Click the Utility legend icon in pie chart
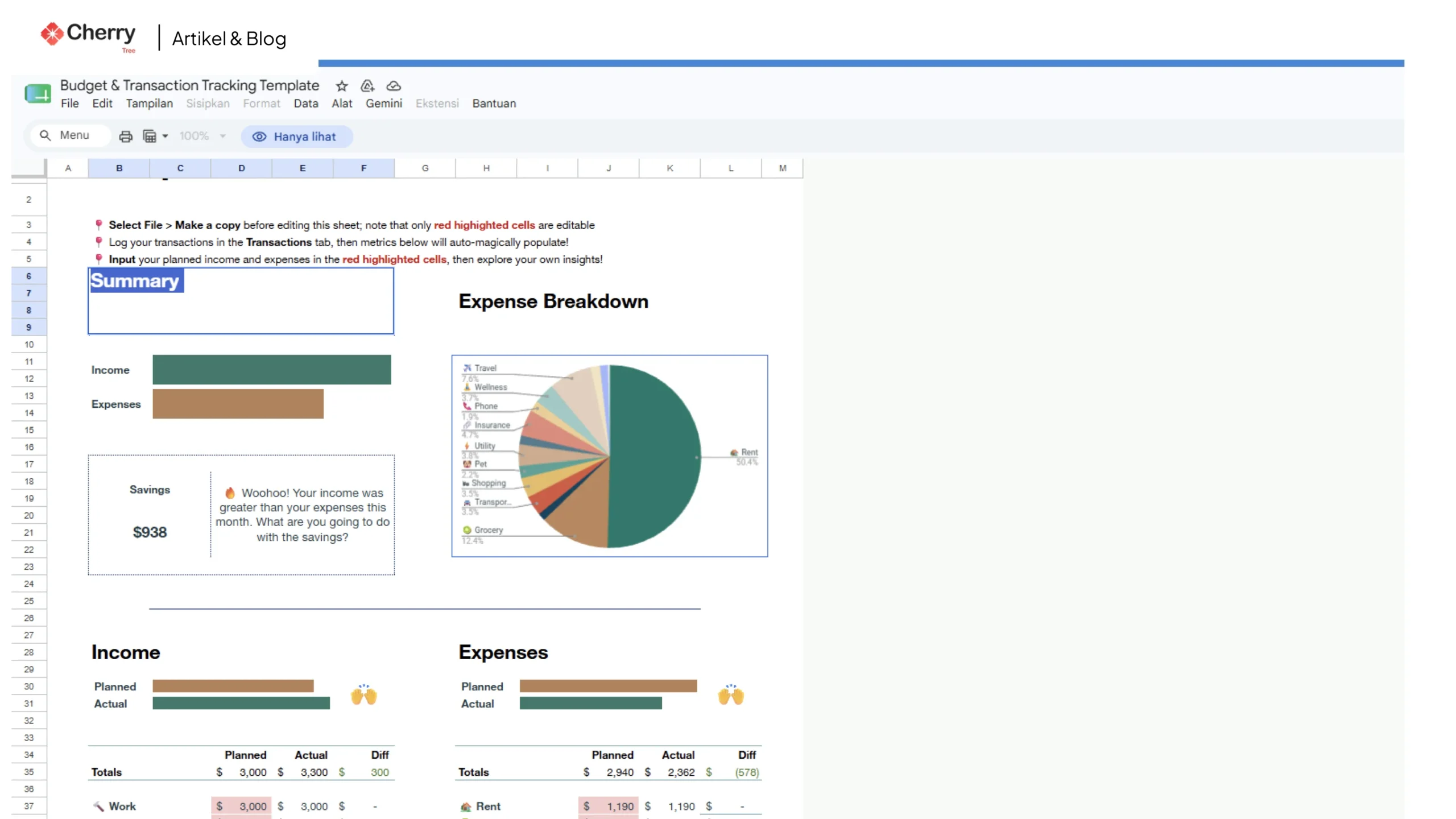1456x819 pixels. [x=468, y=446]
